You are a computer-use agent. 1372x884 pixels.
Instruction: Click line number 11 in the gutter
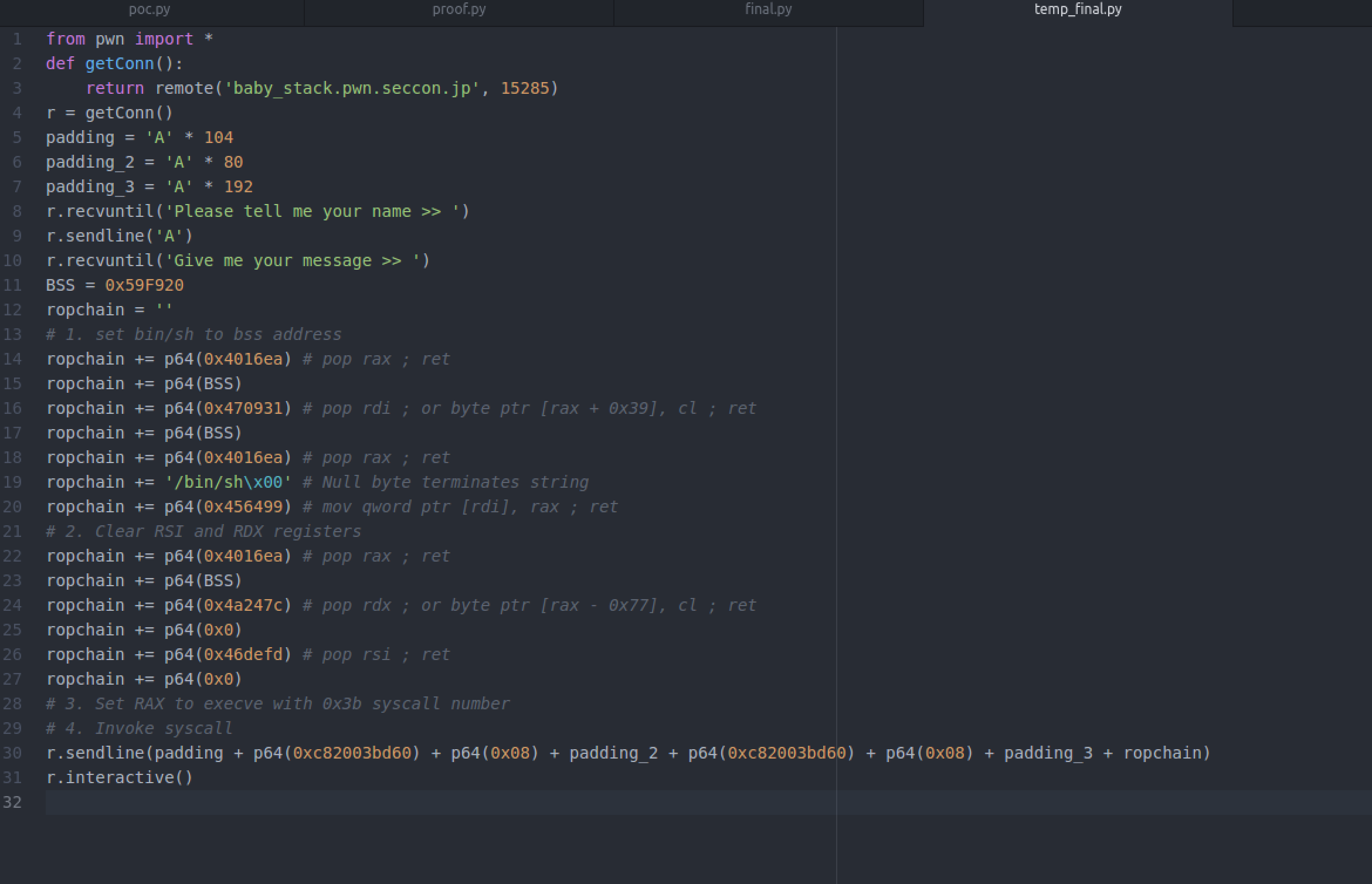12,285
